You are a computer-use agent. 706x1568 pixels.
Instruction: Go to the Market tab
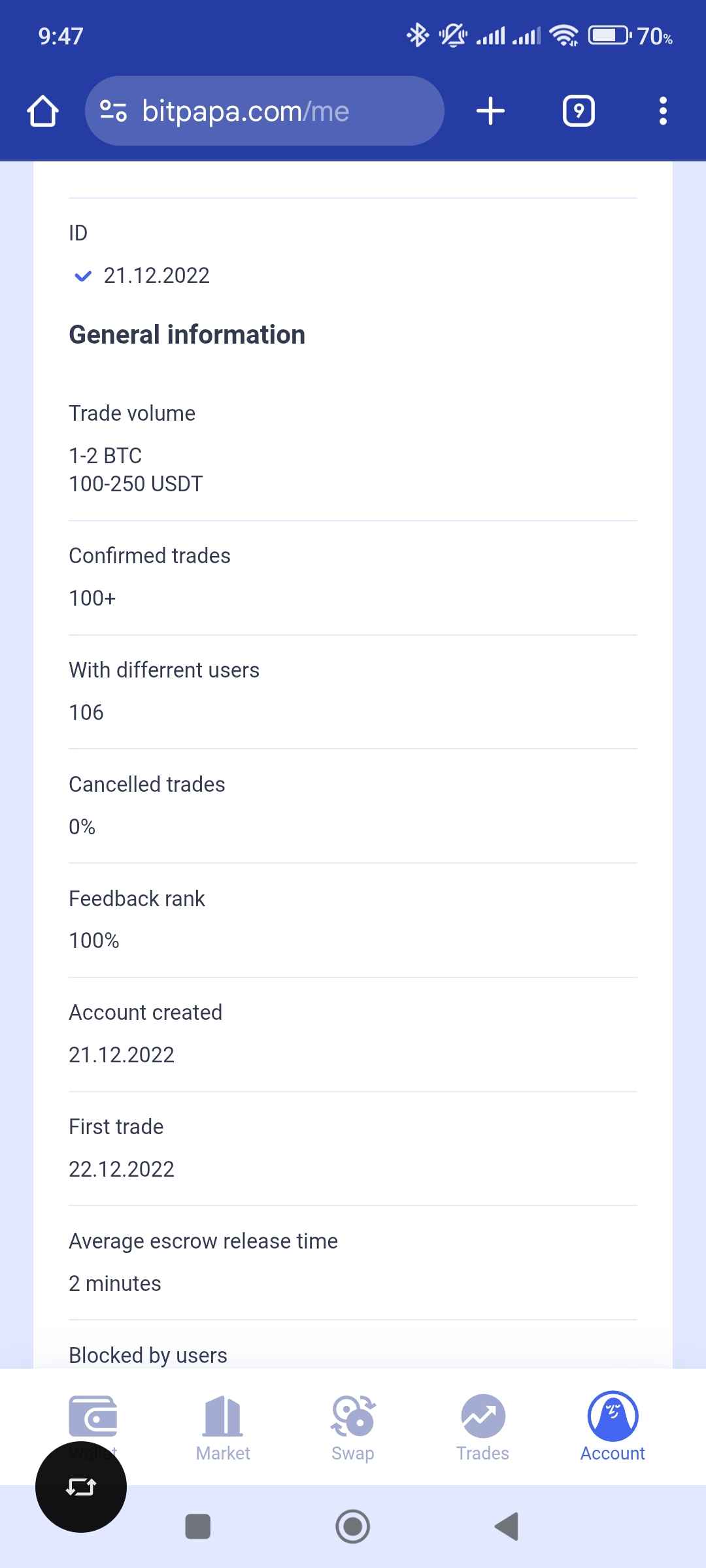point(223,1428)
